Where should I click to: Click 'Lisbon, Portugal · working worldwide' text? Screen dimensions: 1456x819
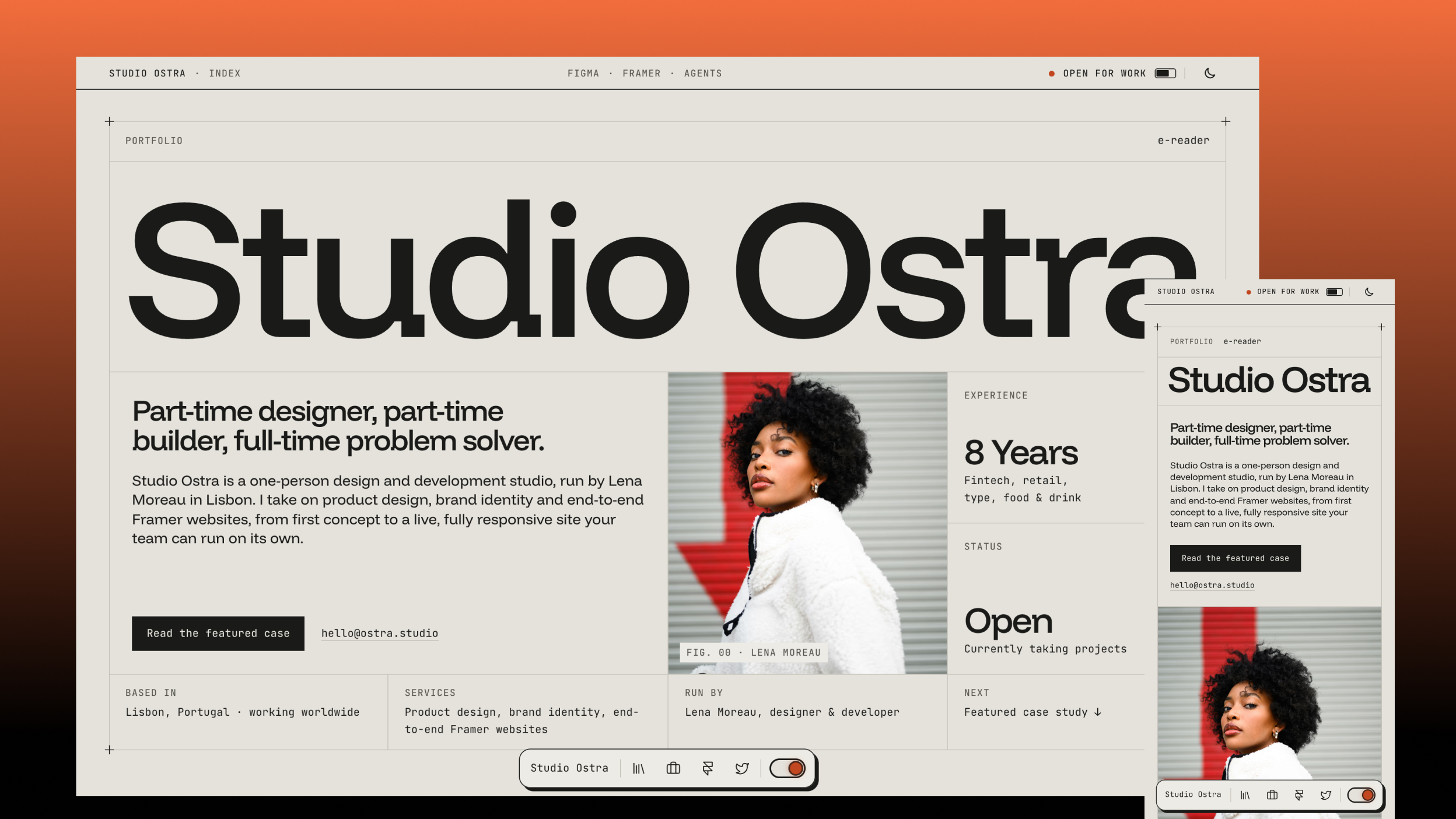click(243, 712)
